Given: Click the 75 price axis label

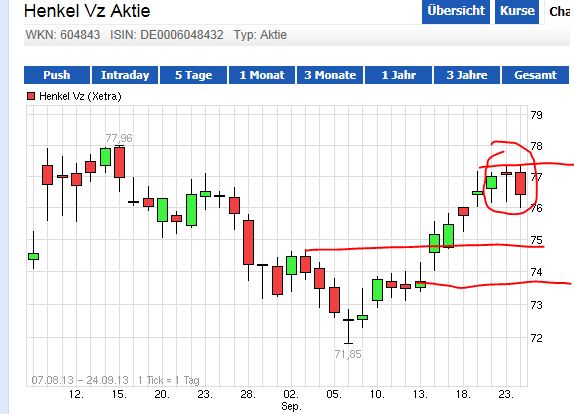Looking at the screenshot, I should coord(536,240).
